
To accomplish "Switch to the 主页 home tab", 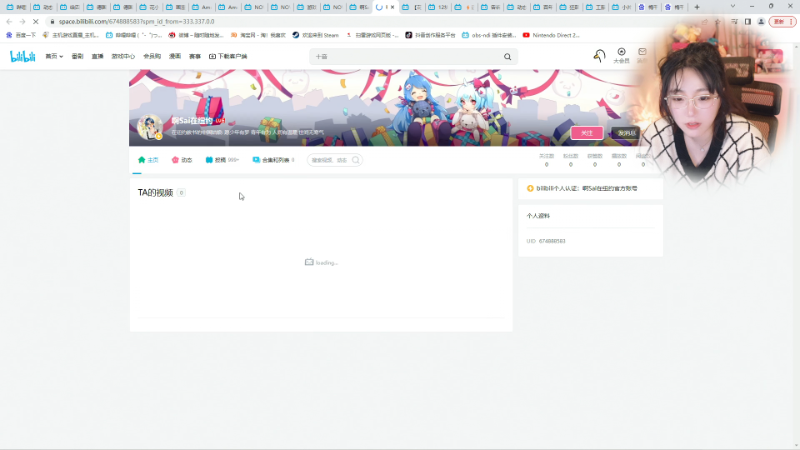I will click(x=148, y=160).
